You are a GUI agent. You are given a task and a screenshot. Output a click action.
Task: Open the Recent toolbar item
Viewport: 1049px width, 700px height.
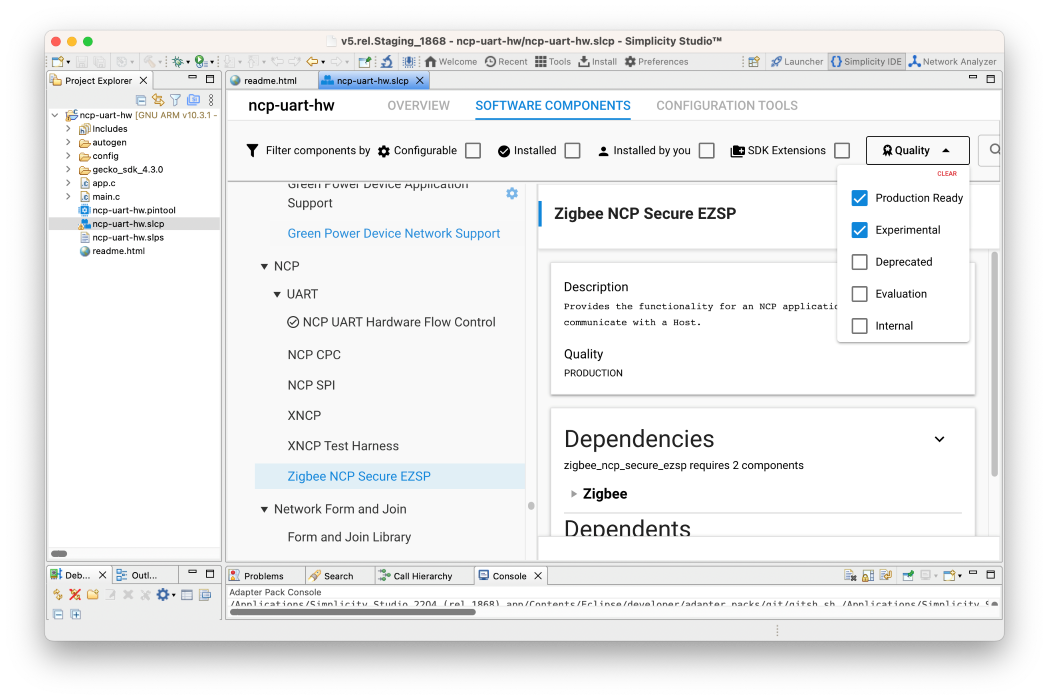(x=506, y=62)
